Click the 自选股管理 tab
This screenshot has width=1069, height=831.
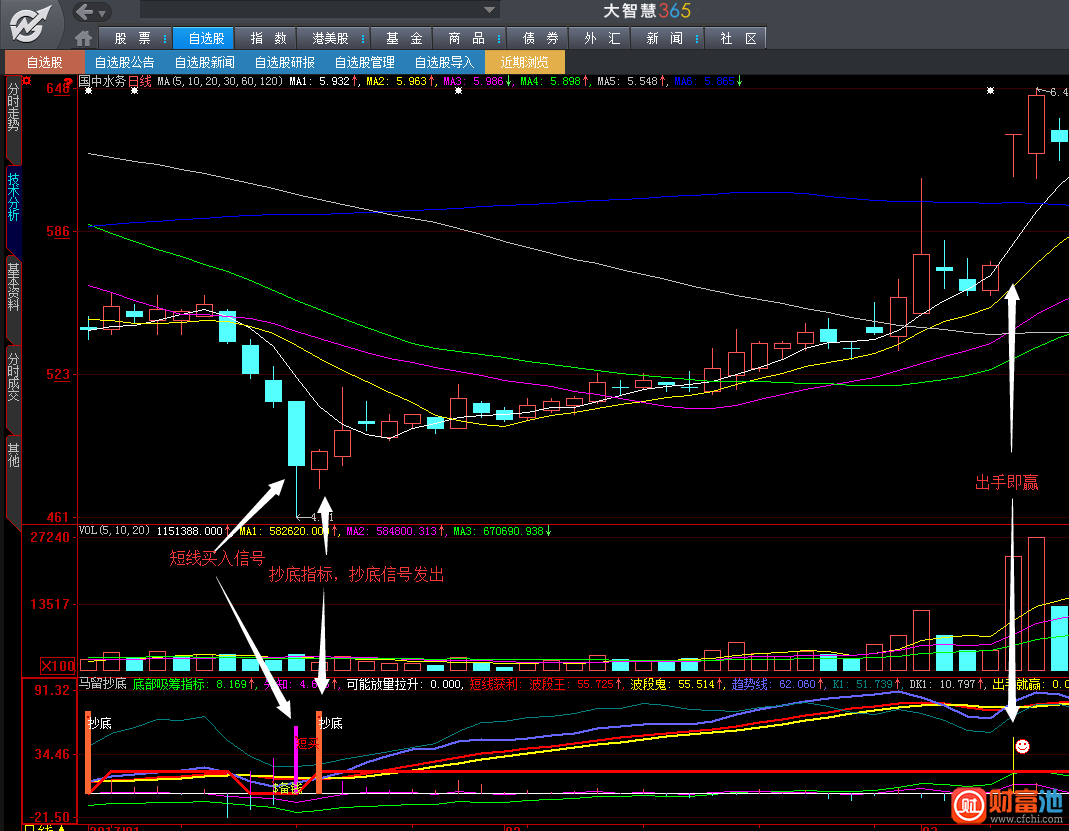click(365, 62)
